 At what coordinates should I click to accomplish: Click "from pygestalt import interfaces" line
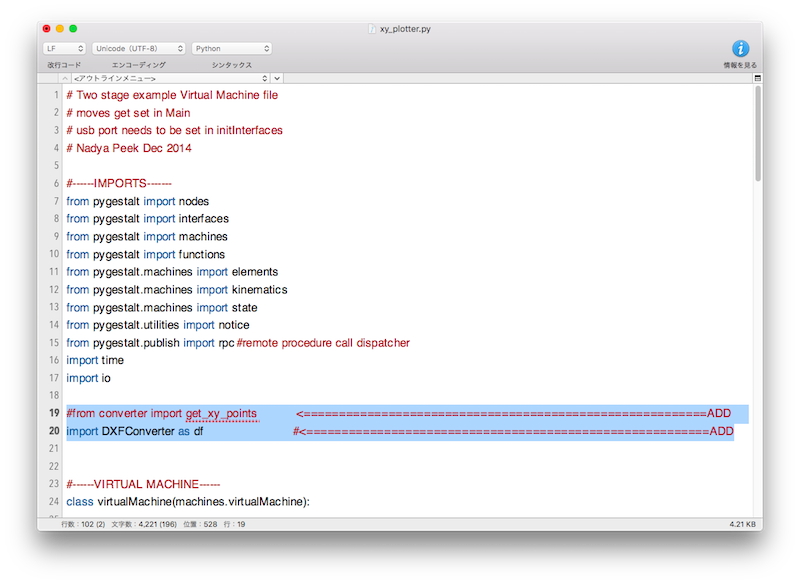(x=147, y=218)
